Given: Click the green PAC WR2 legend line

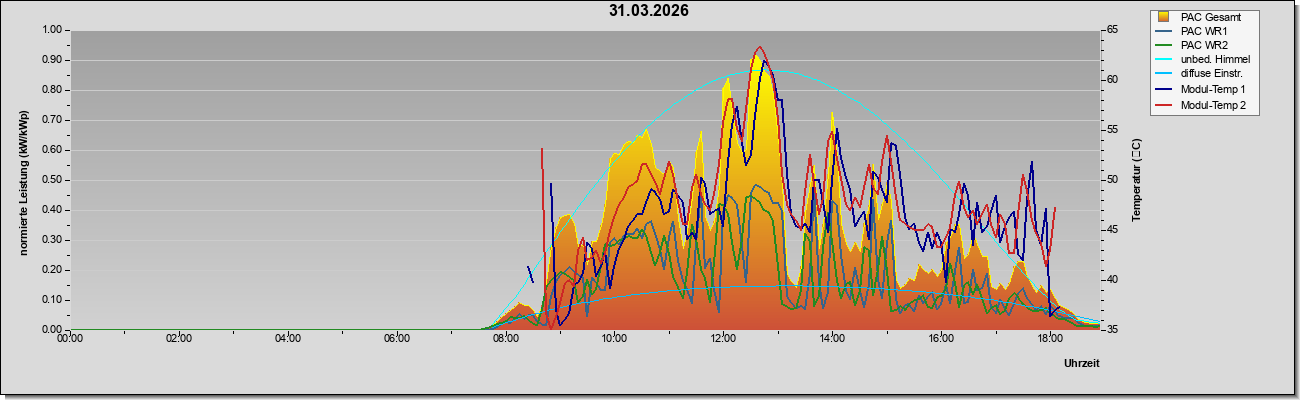Looking at the screenshot, I should 1165,46.
